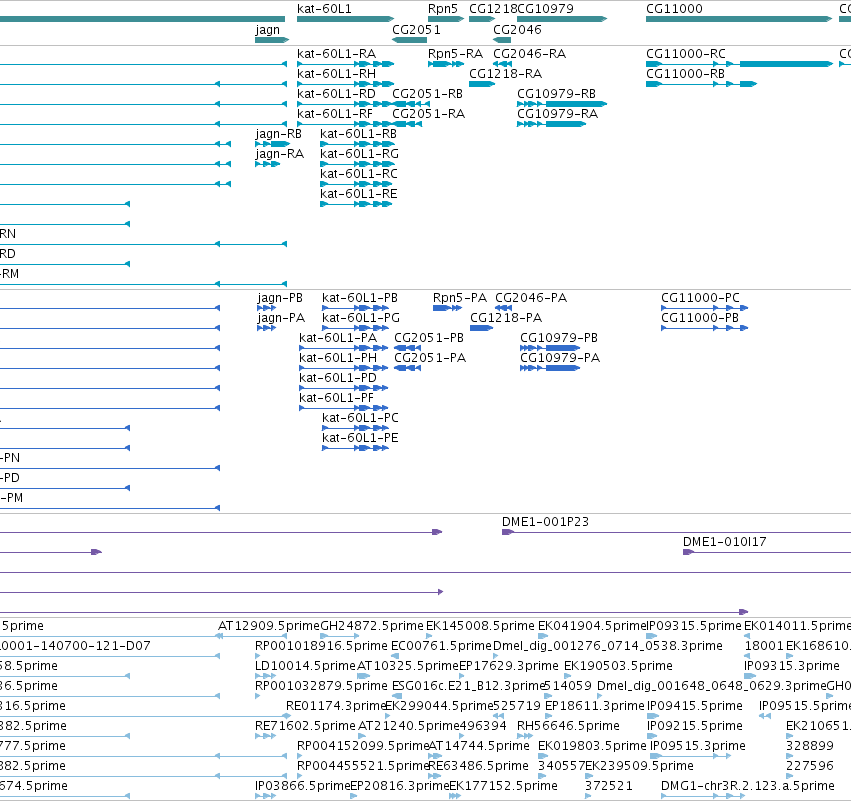Click protein CG10979-PB

point(558,338)
